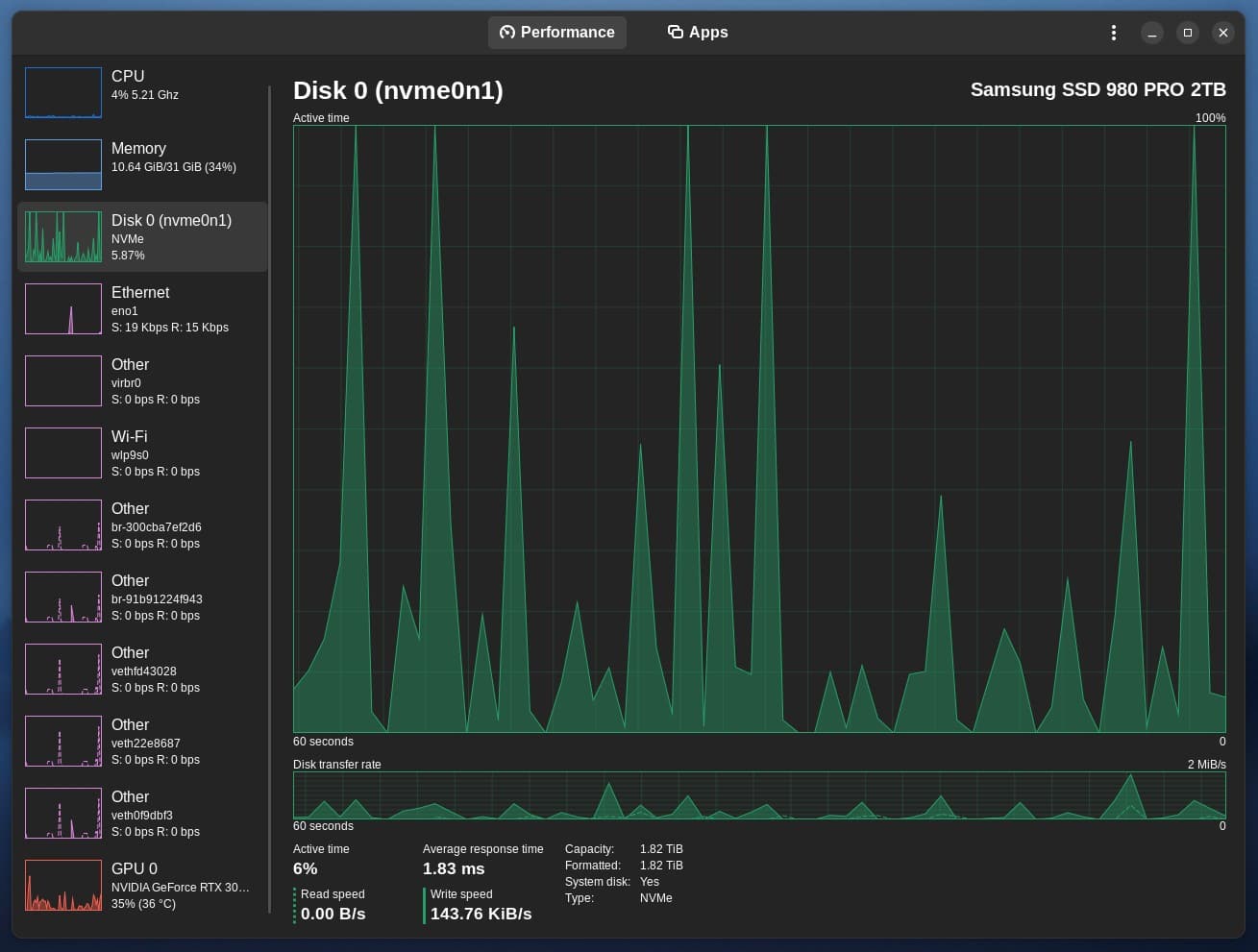Click the Active time graph area
This screenshot has height=952, width=1258.
[759, 427]
